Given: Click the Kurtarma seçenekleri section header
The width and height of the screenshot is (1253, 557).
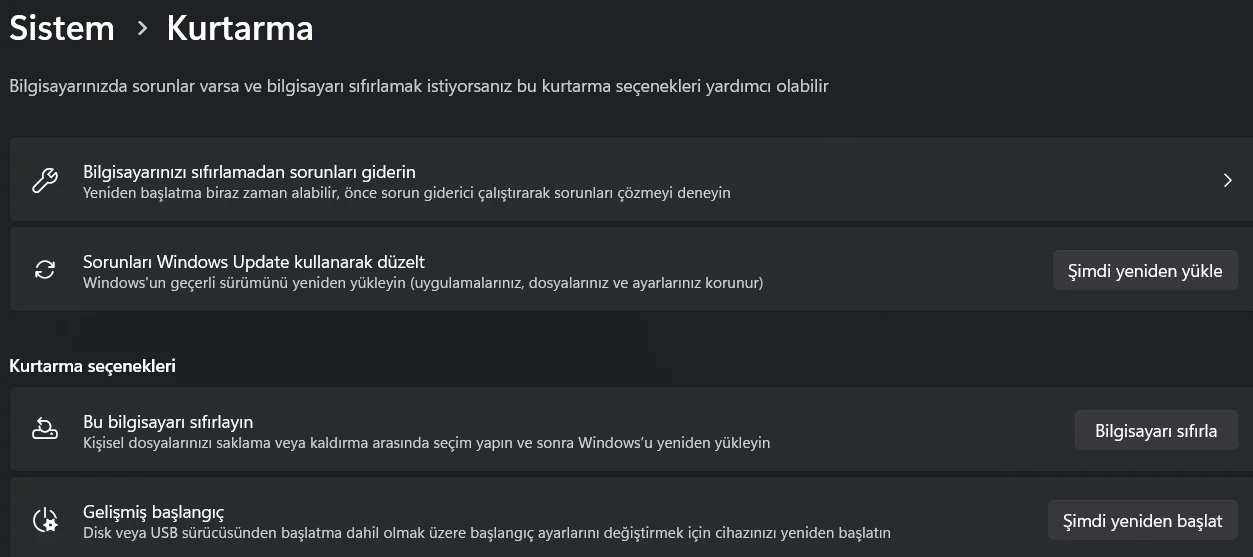Looking at the screenshot, I should 93,366.
